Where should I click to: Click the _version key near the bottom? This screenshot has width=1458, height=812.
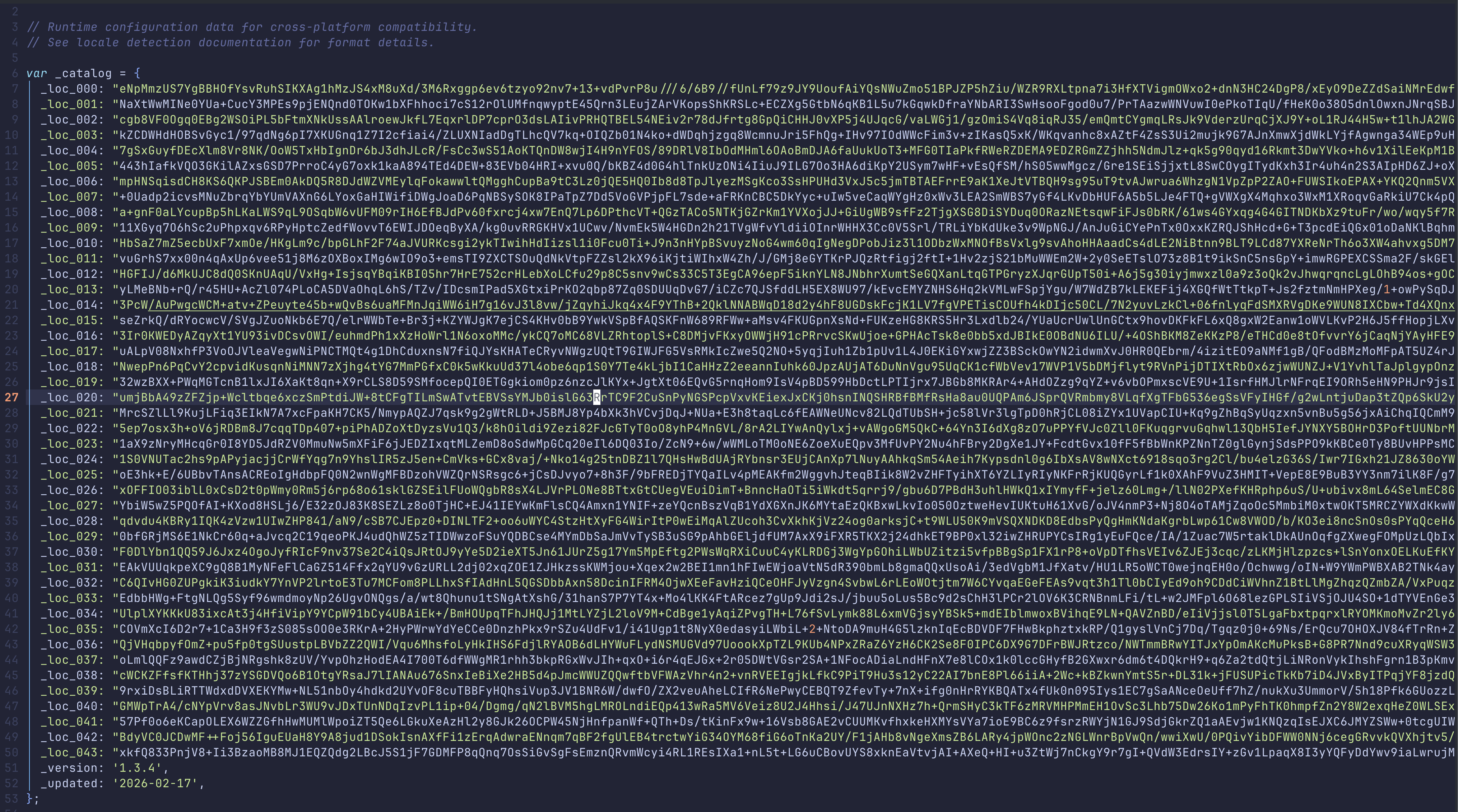tap(70, 768)
